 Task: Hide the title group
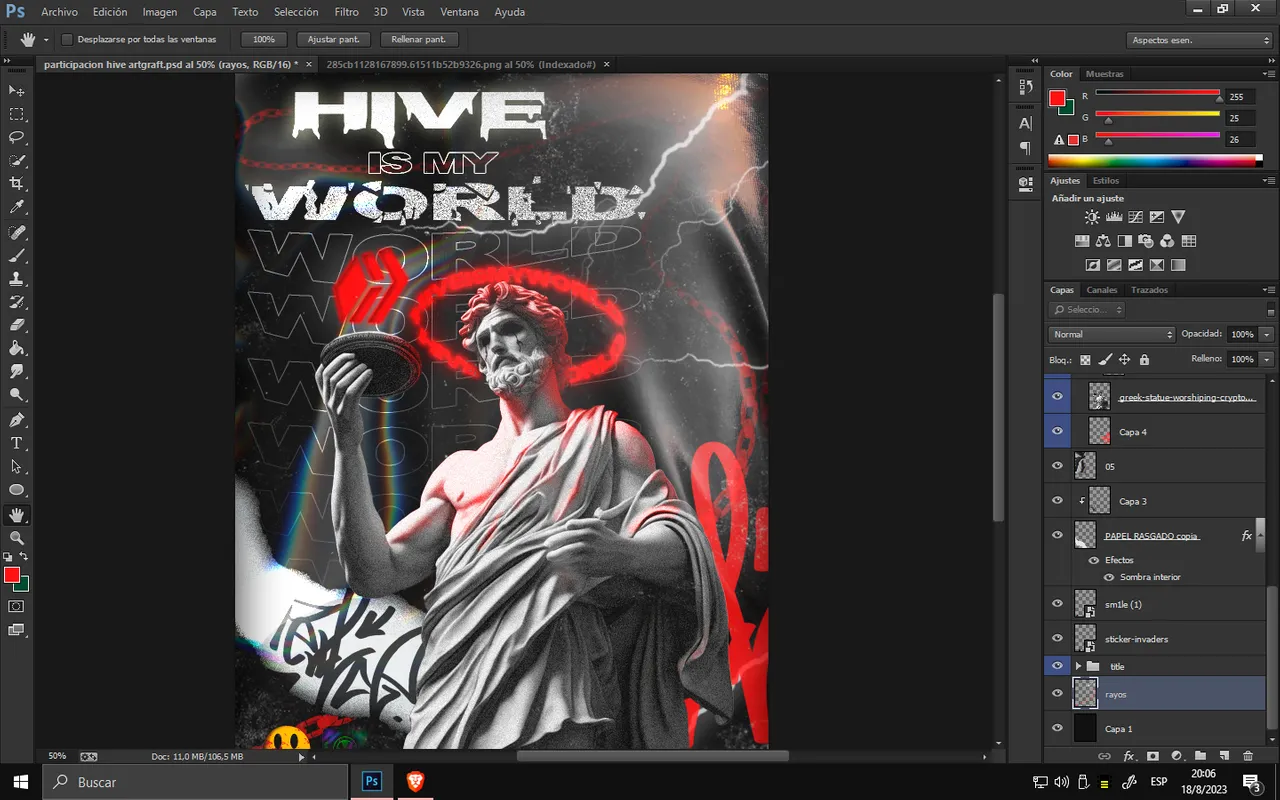[x=1057, y=666]
